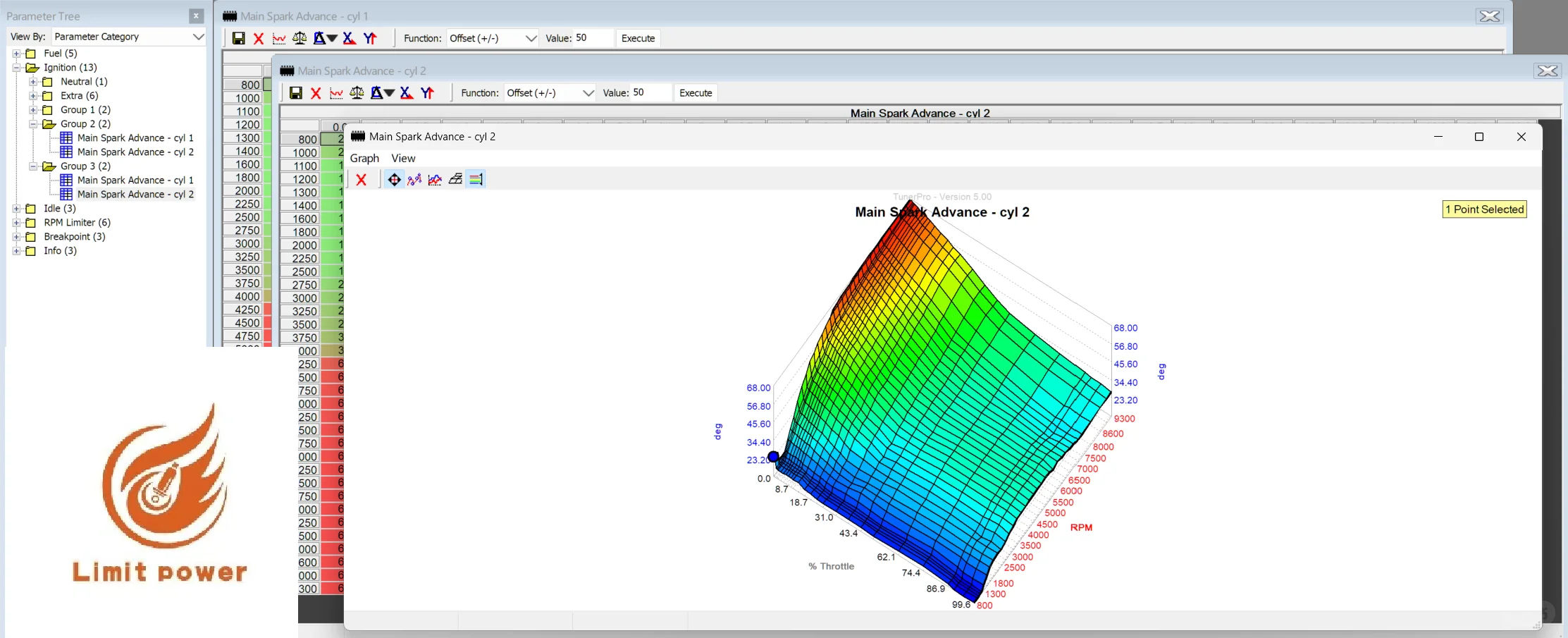
Task: Click the red X cancel icon in cyl 1 toolbar
Action: coord(259,38)
